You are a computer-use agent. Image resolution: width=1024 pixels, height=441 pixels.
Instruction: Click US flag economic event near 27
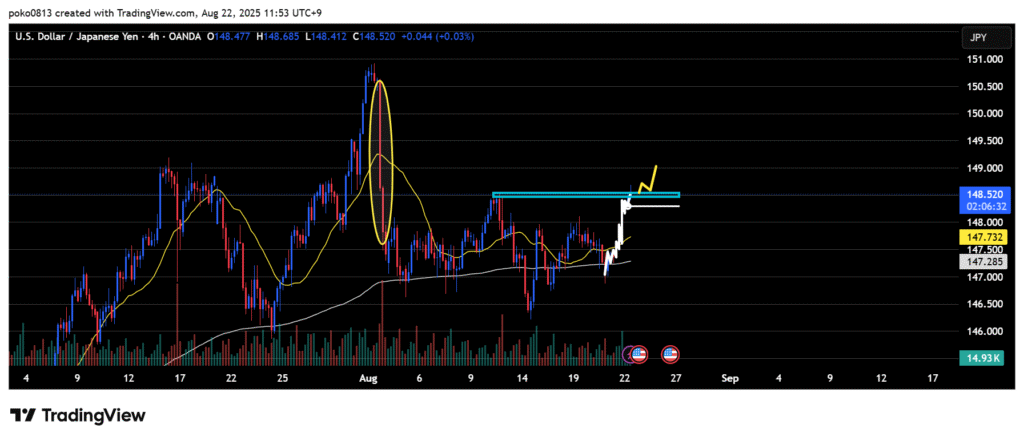click(670, 354)
